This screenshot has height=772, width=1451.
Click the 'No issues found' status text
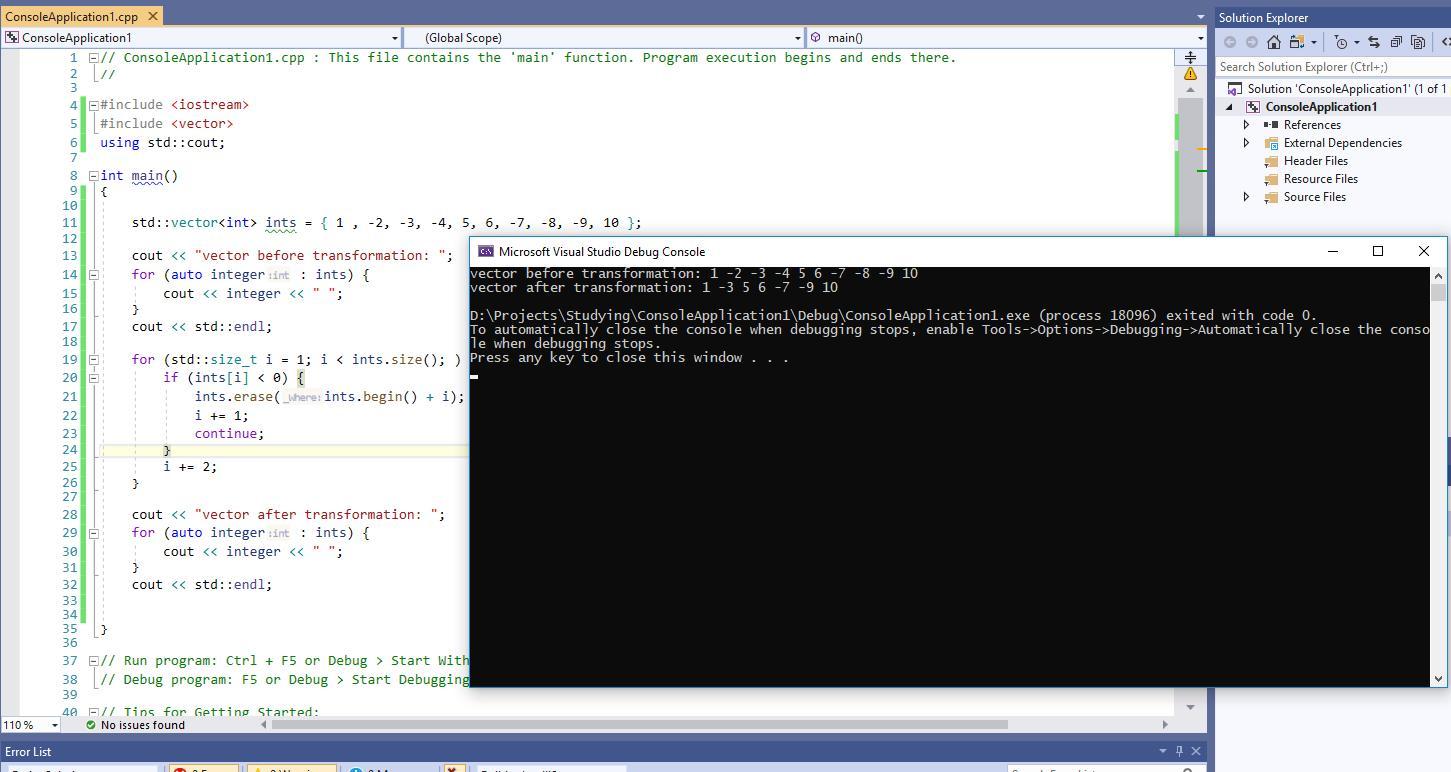[143, 725]
